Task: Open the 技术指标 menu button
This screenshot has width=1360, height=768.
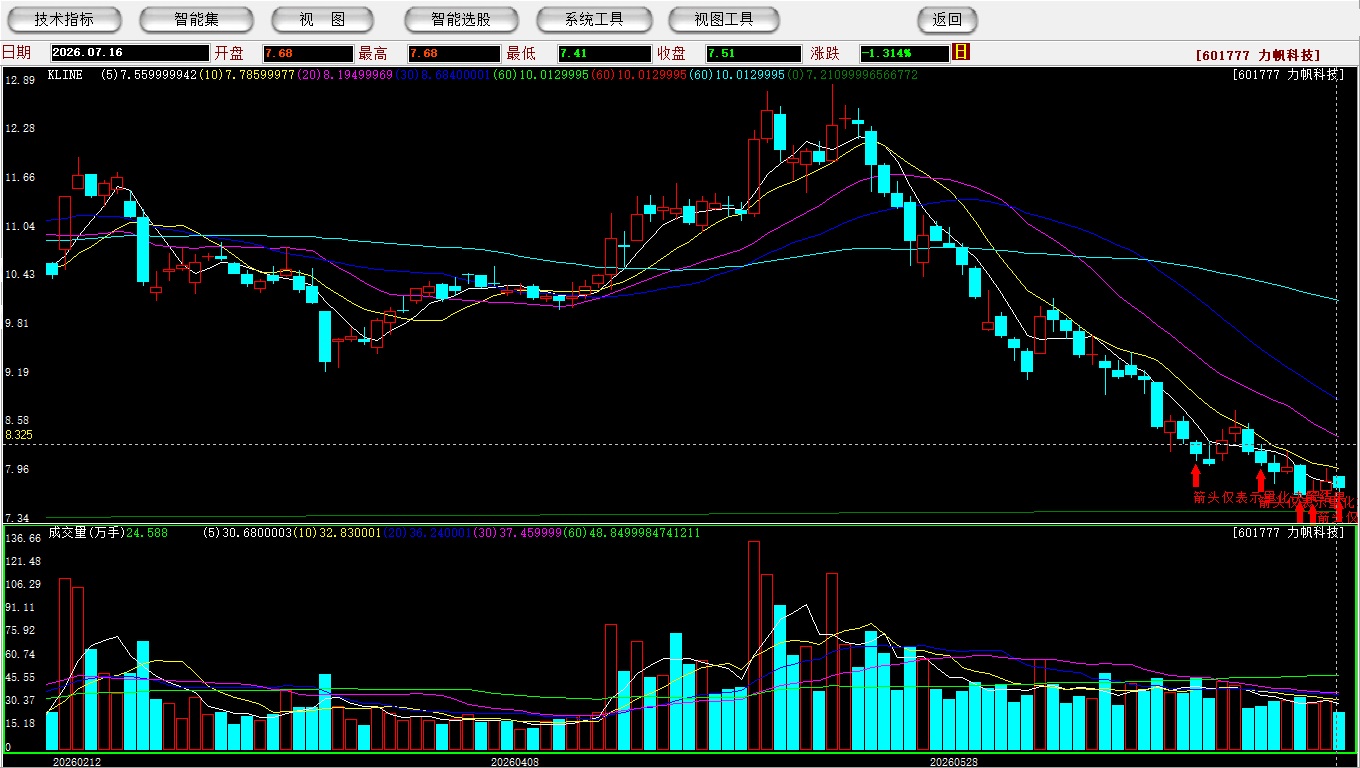Action: pyautogui.click(x=64, y=19)
